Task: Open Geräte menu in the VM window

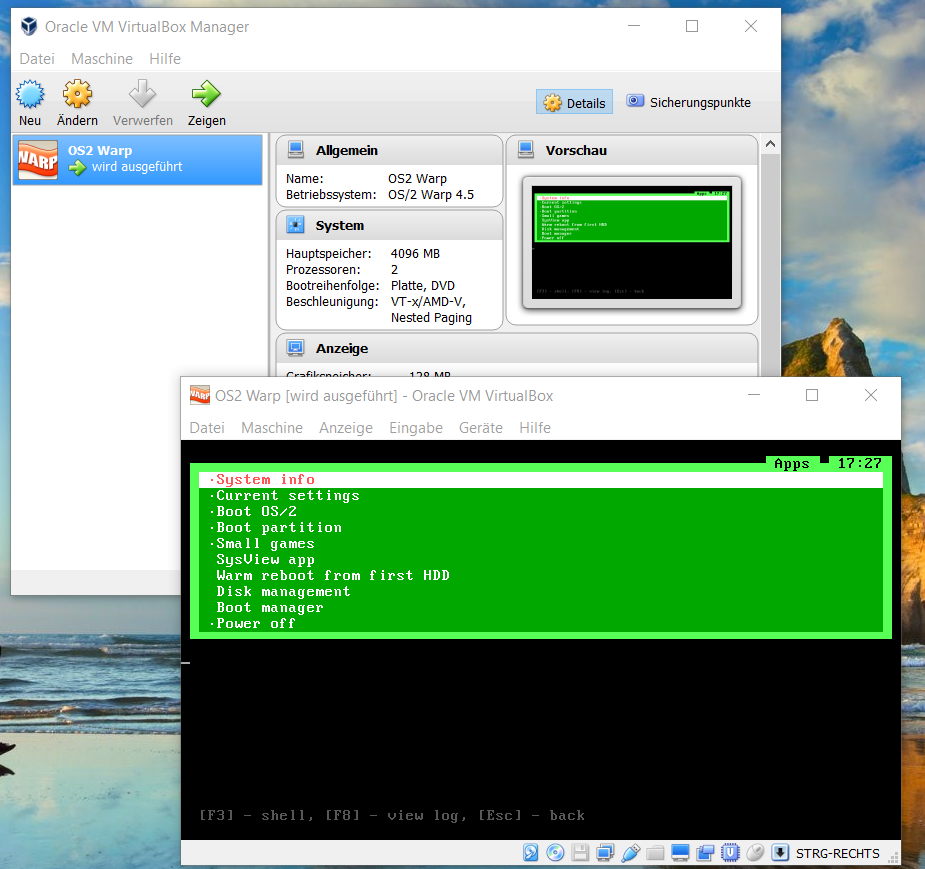Action: coord(481,428)
